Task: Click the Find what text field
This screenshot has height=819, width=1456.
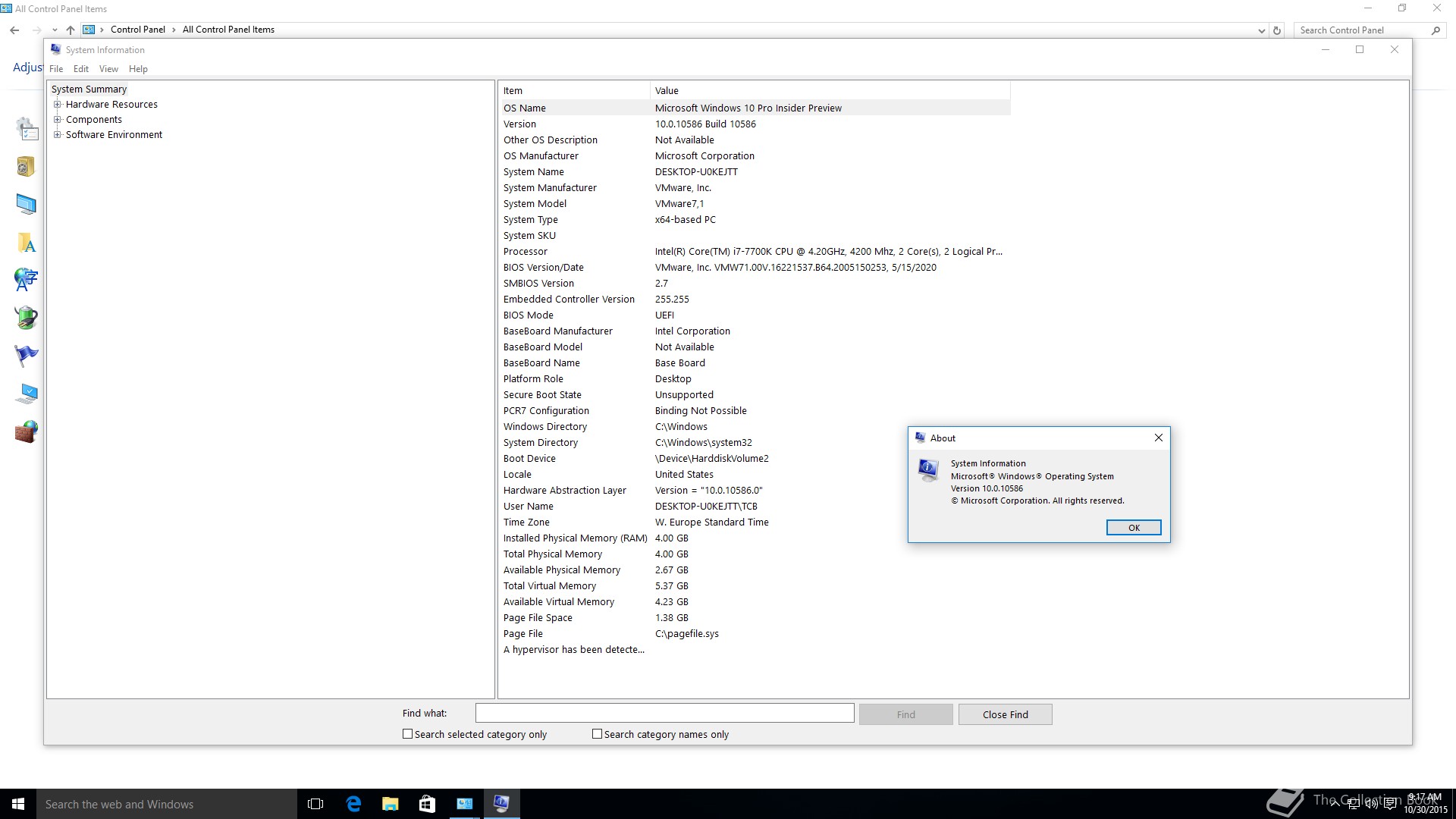Action: click(x=664, y=714)
